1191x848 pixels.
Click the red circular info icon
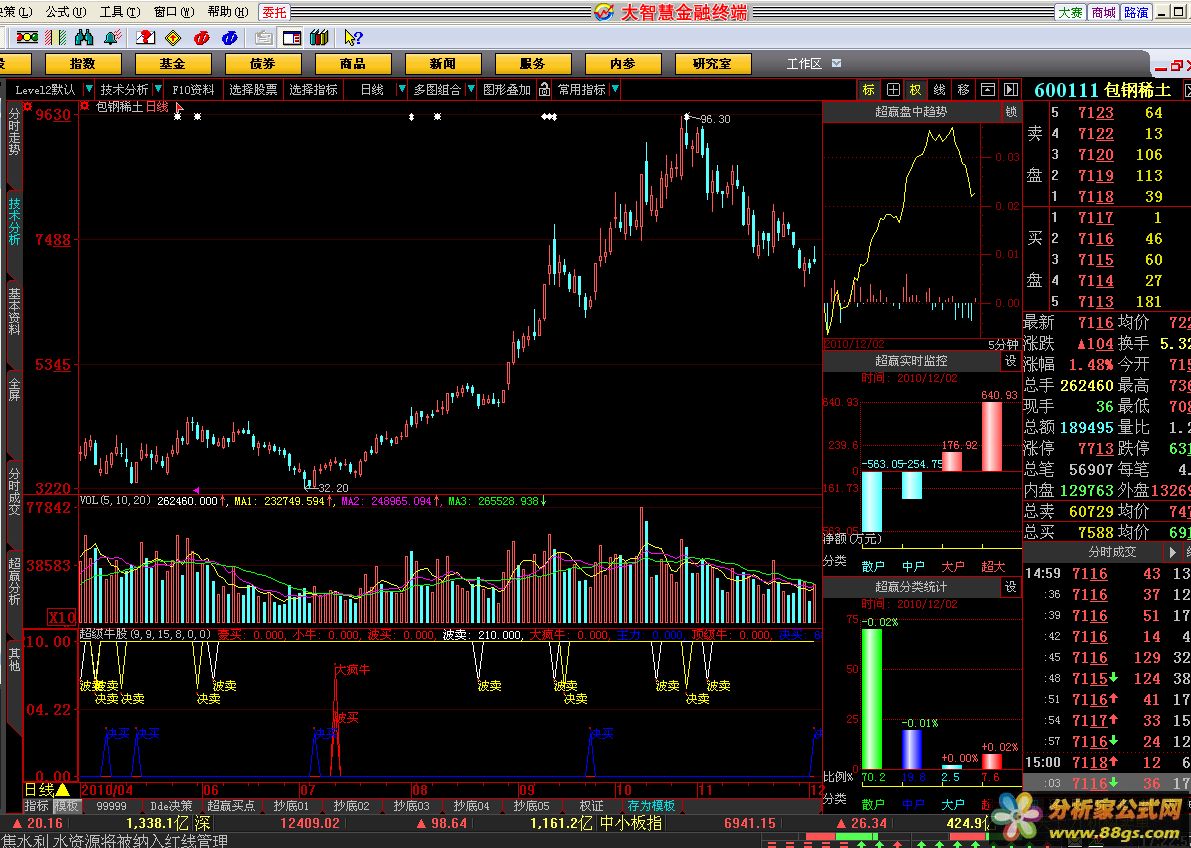coord(201,37)
